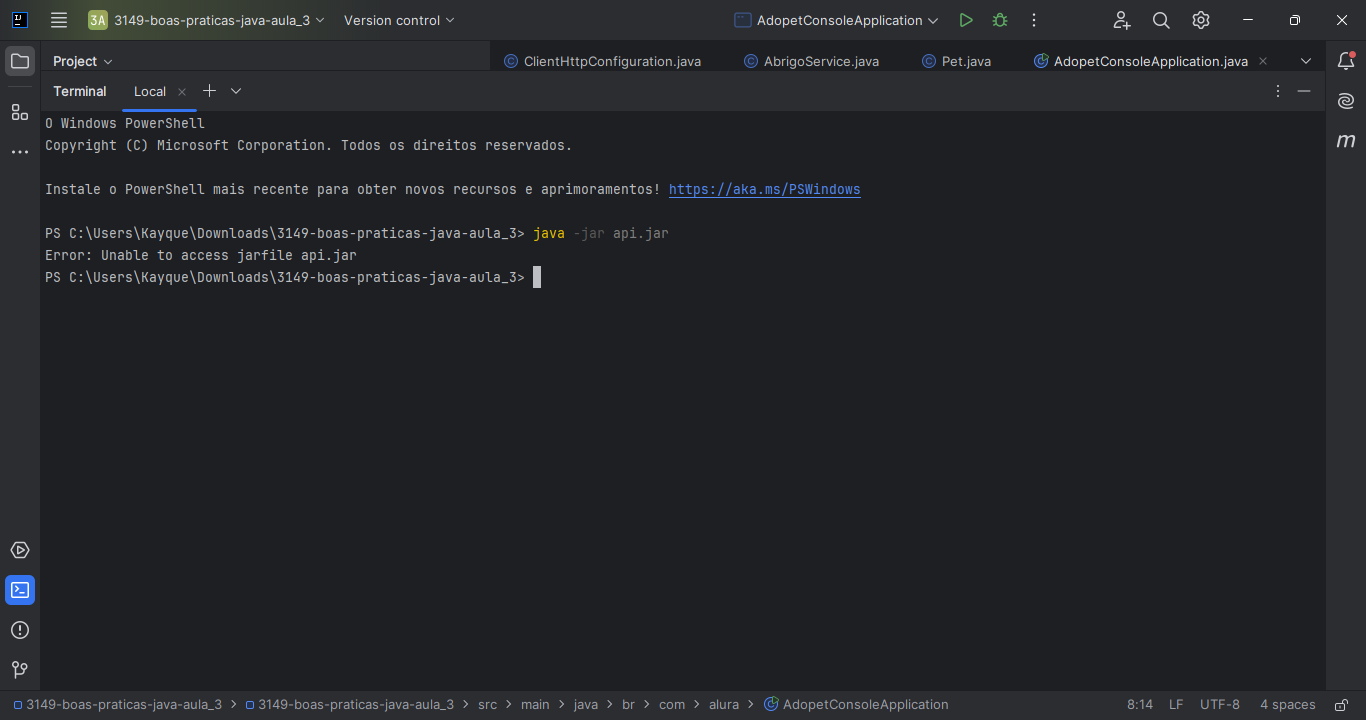Image resolution: width=1366 pixels, height=720 pixels.
Task: Click the Terminal panel title
Action: pos(80,91)
